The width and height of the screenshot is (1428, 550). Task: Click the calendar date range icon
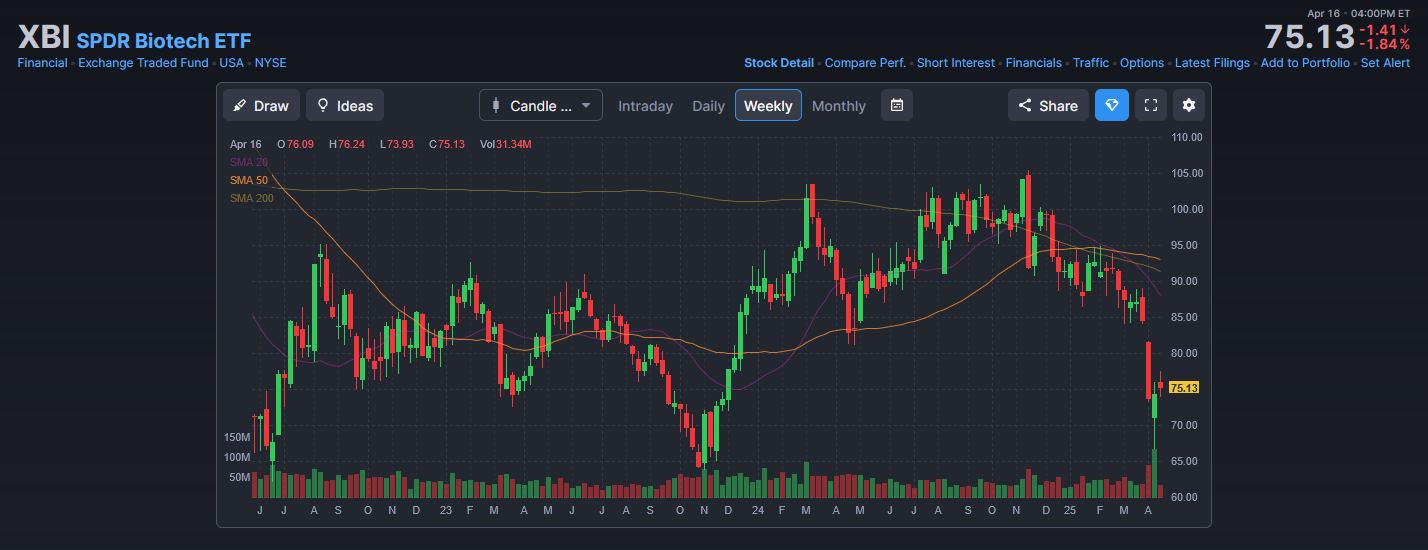(897, 106)
